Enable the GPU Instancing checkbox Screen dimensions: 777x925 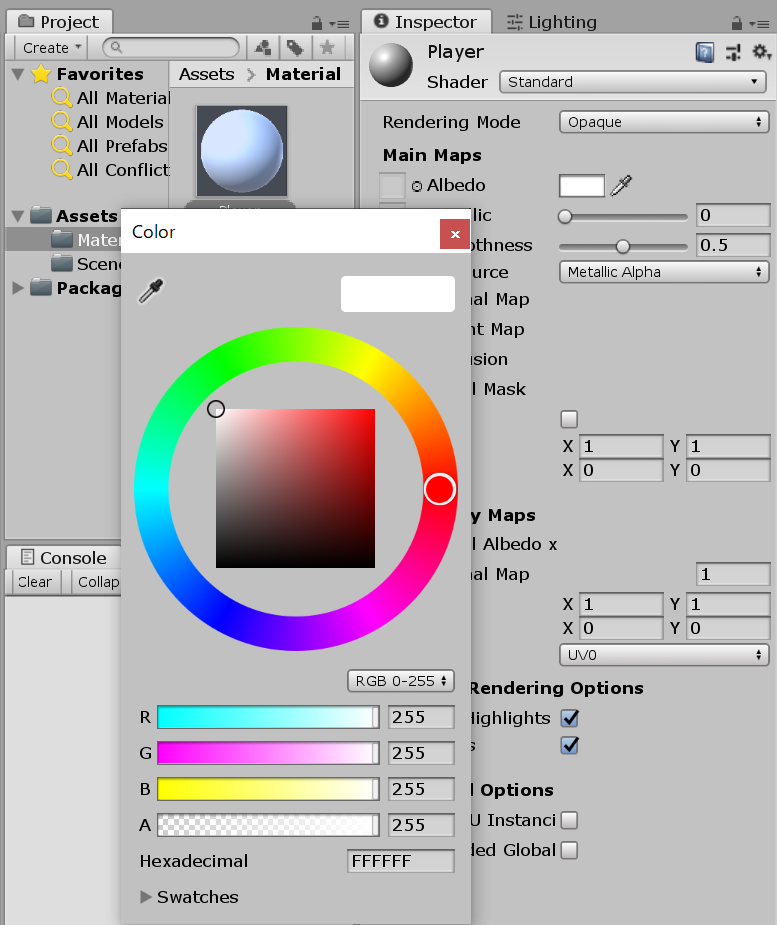(x=569, y=820)
